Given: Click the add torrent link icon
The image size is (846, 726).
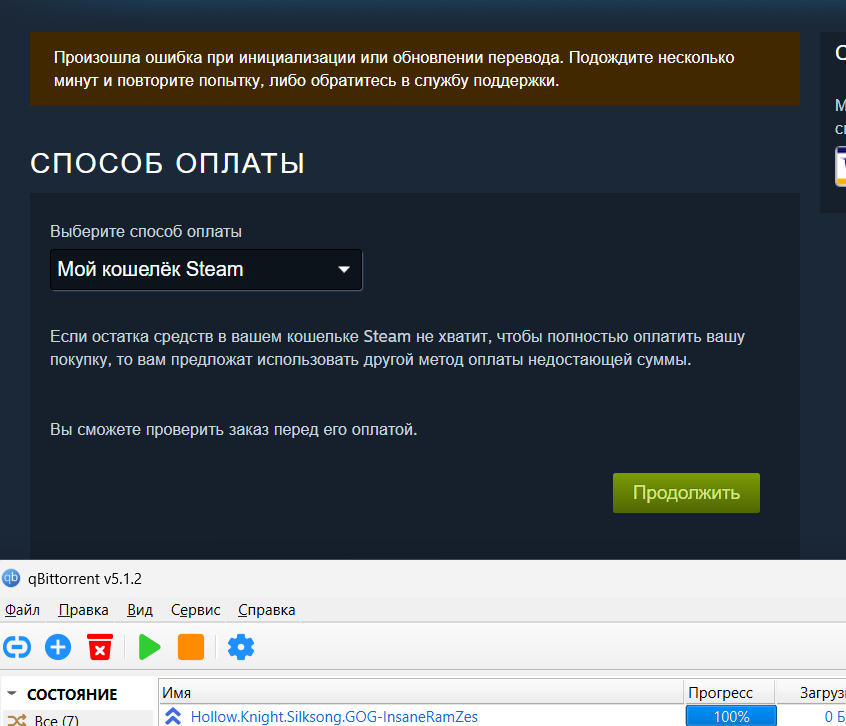Looking at the screenshot, I should pos(15,647).
